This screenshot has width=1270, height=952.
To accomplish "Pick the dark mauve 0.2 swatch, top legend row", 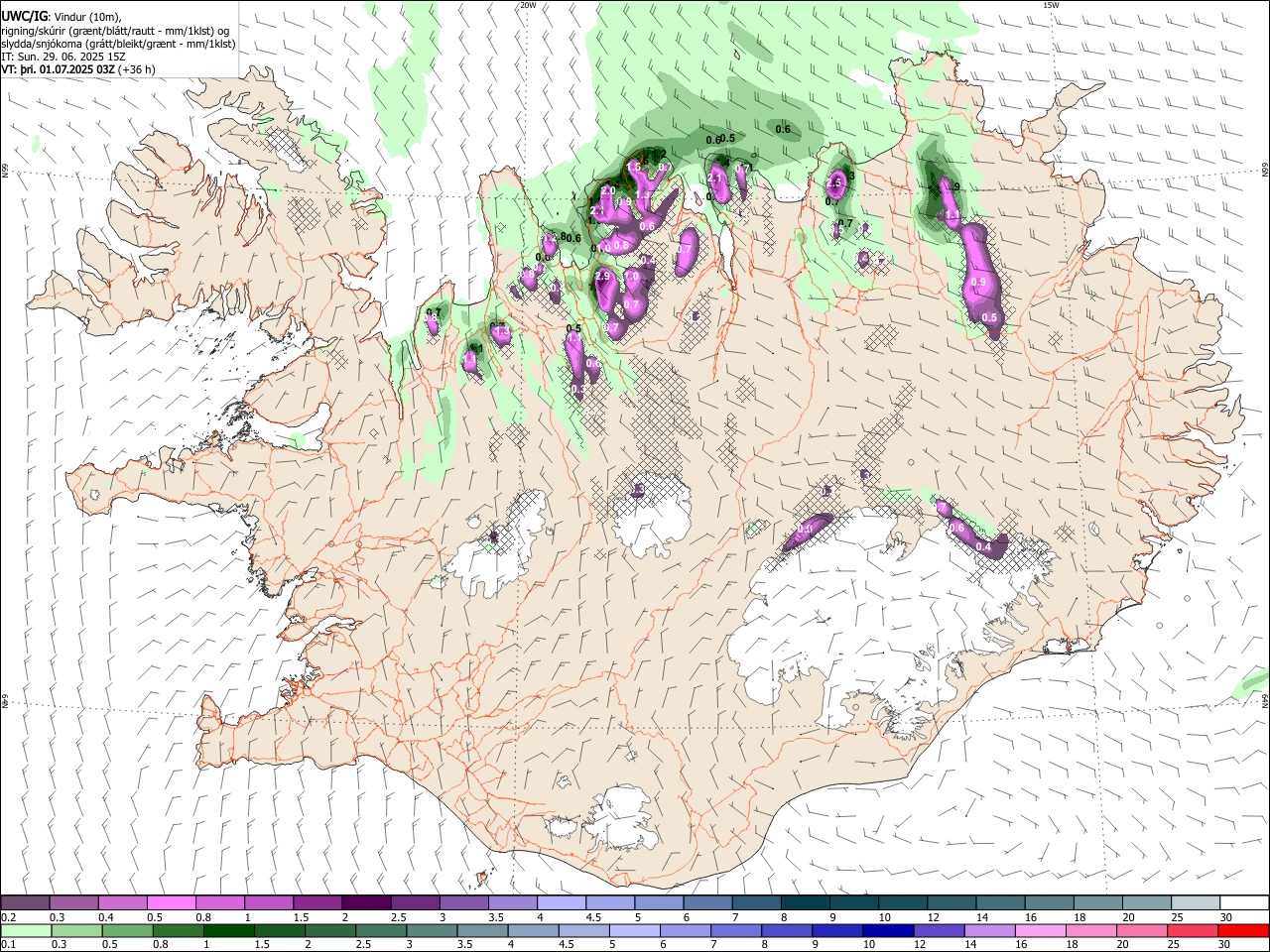I will (x=25, y=902).
